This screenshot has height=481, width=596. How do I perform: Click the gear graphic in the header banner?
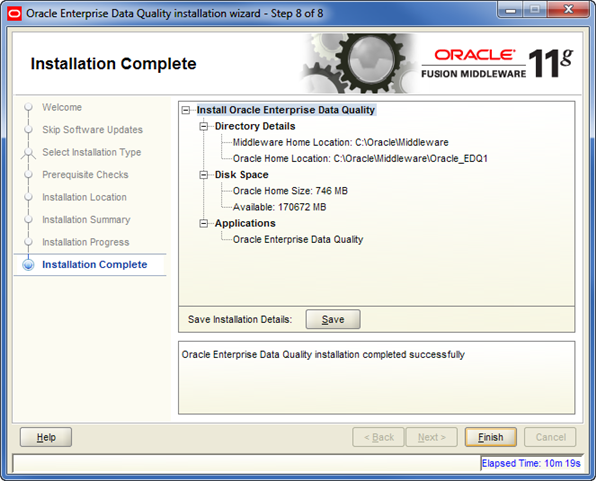click(x=357, y=63)
